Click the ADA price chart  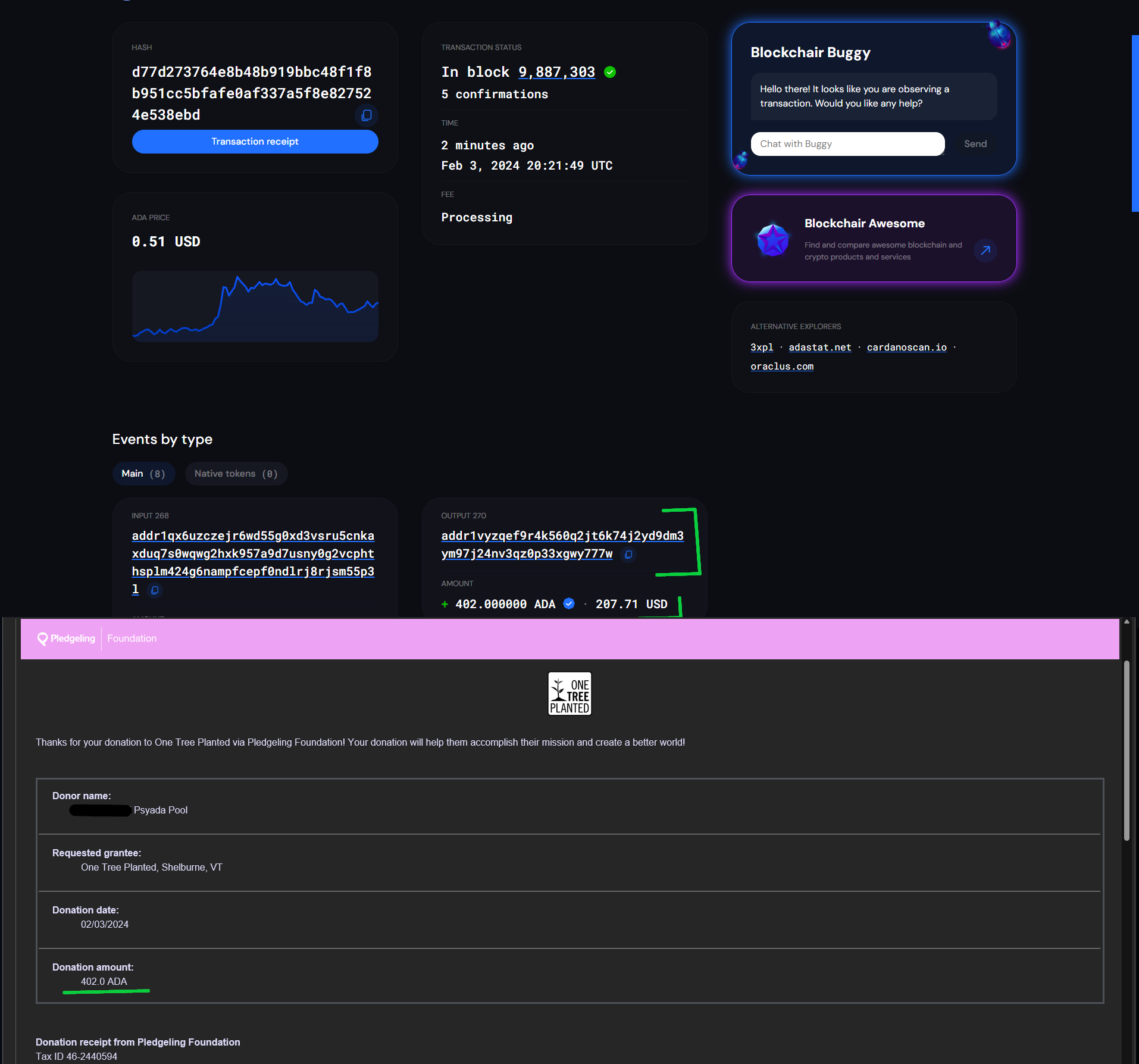255,306
